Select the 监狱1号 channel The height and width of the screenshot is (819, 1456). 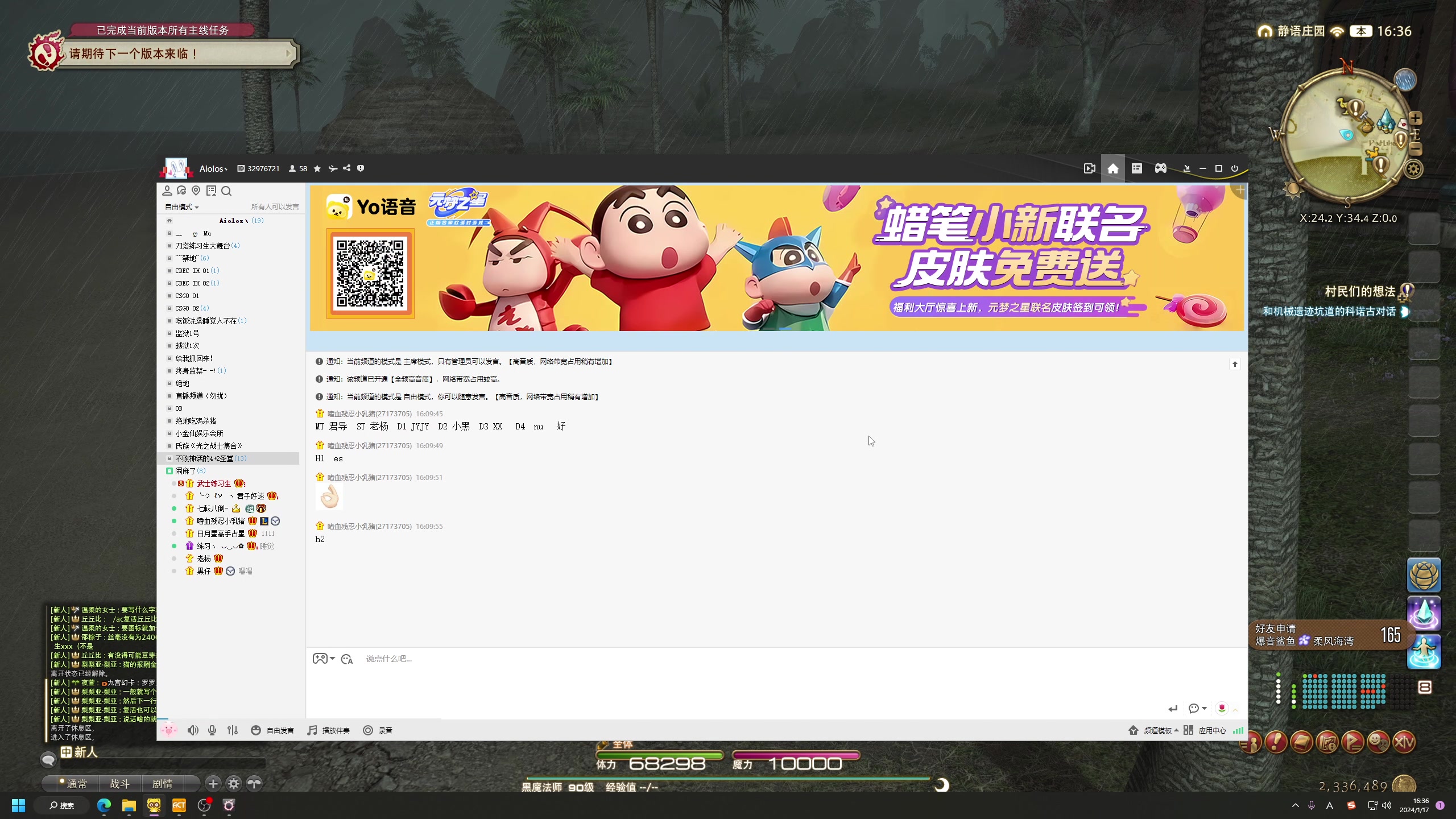[x=187, y=333]
